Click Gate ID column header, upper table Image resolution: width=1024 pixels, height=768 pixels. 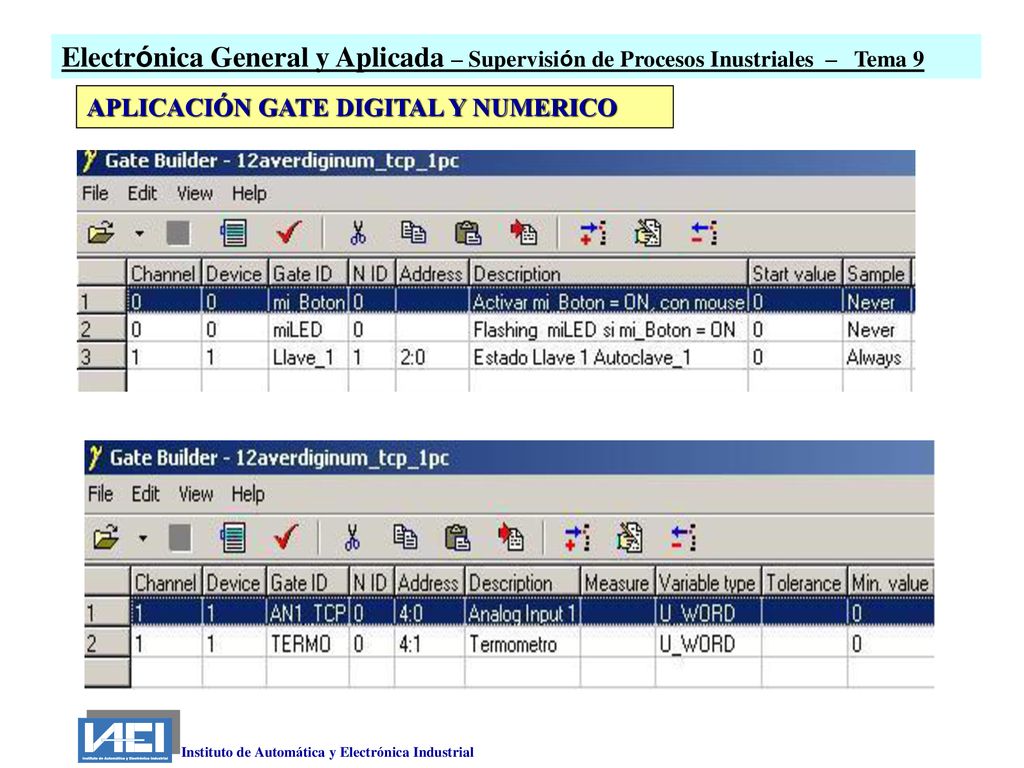(308, 274)
